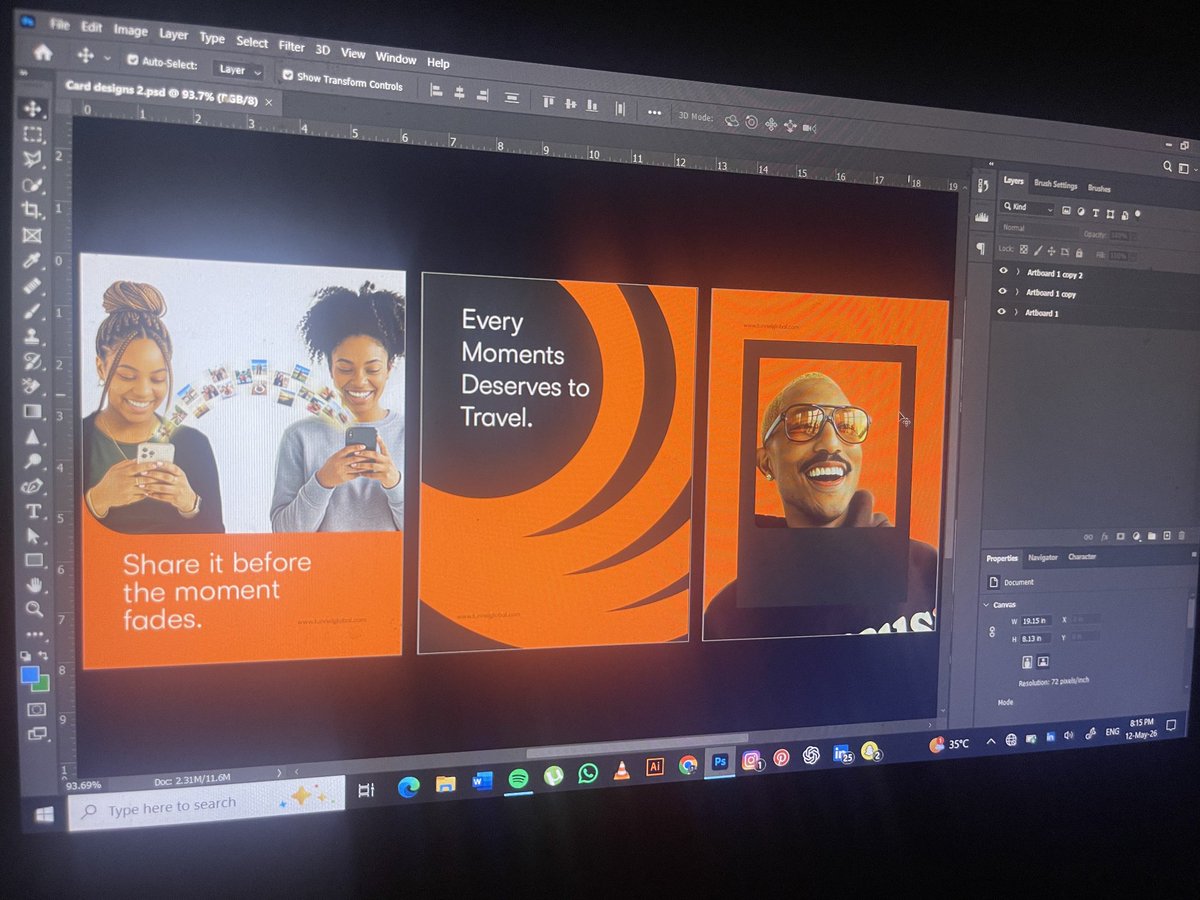Select the Gradient tool
Screen dimensions: 1200x900
[32, 411]
